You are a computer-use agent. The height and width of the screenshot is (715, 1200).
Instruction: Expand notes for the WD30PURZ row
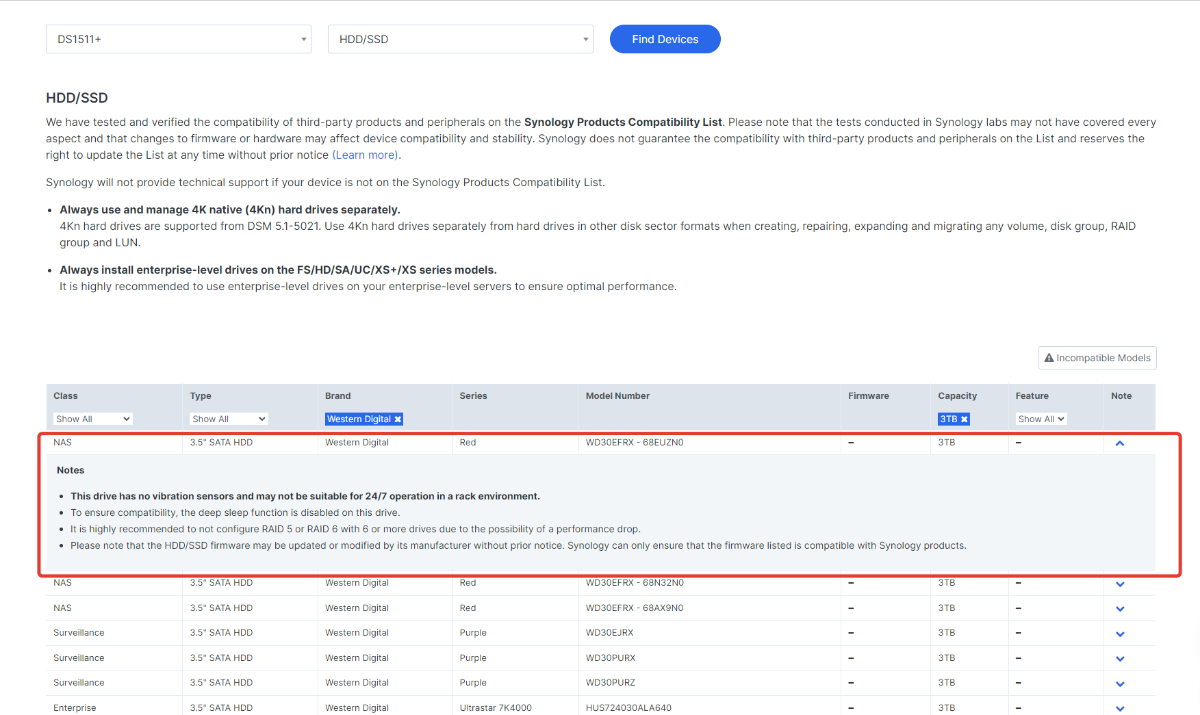click(1120, 683)
